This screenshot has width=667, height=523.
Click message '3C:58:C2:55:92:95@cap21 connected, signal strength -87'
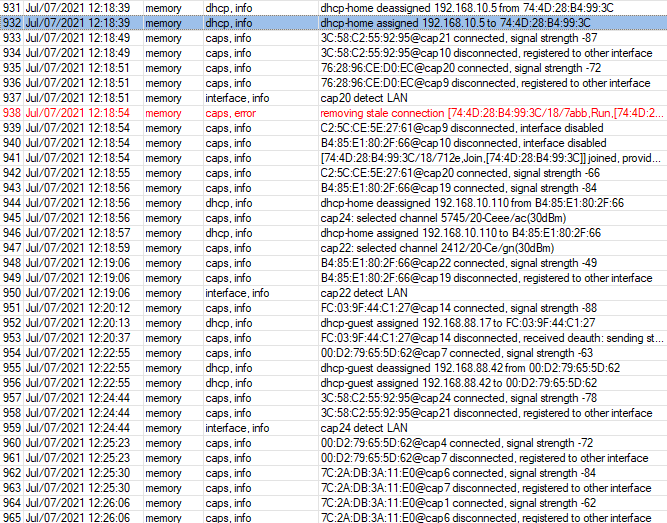pyautogui.click(x=459, y=38)
